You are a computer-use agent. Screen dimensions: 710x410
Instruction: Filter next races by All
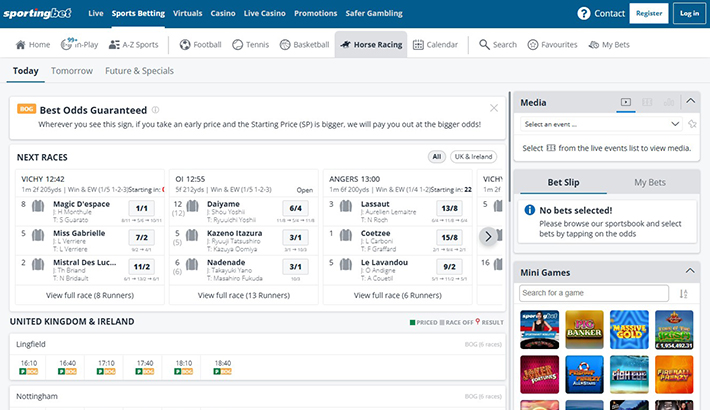[437, 157]
